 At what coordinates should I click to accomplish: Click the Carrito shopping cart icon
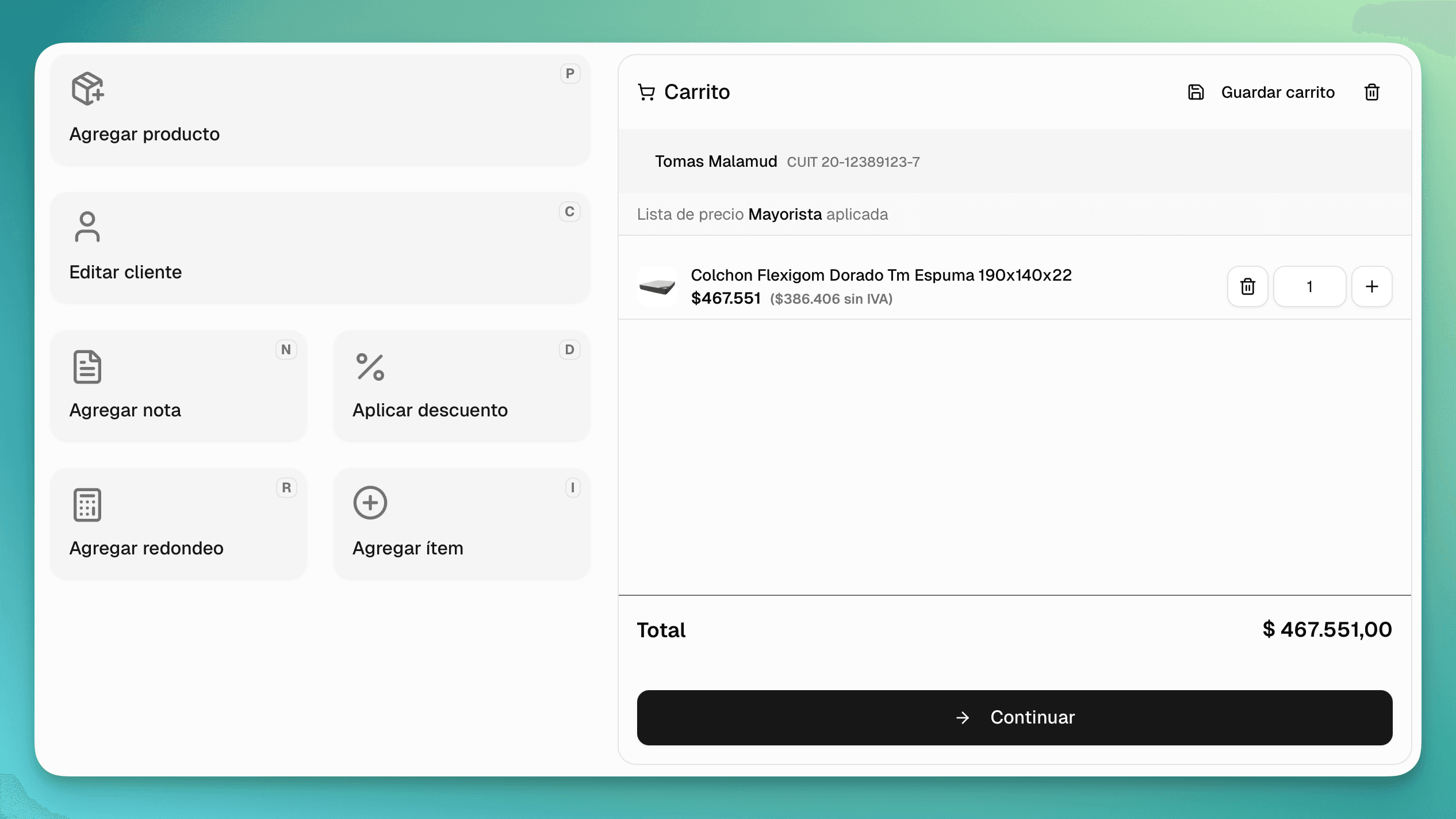click(646, 92)
